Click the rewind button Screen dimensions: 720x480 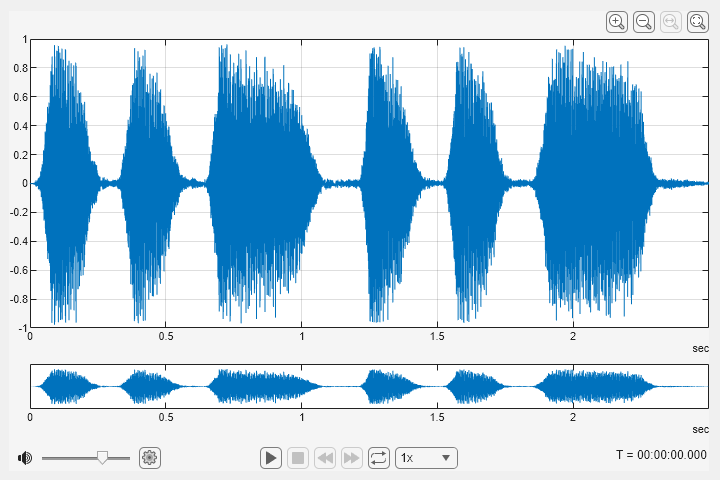tap(324, 458)
